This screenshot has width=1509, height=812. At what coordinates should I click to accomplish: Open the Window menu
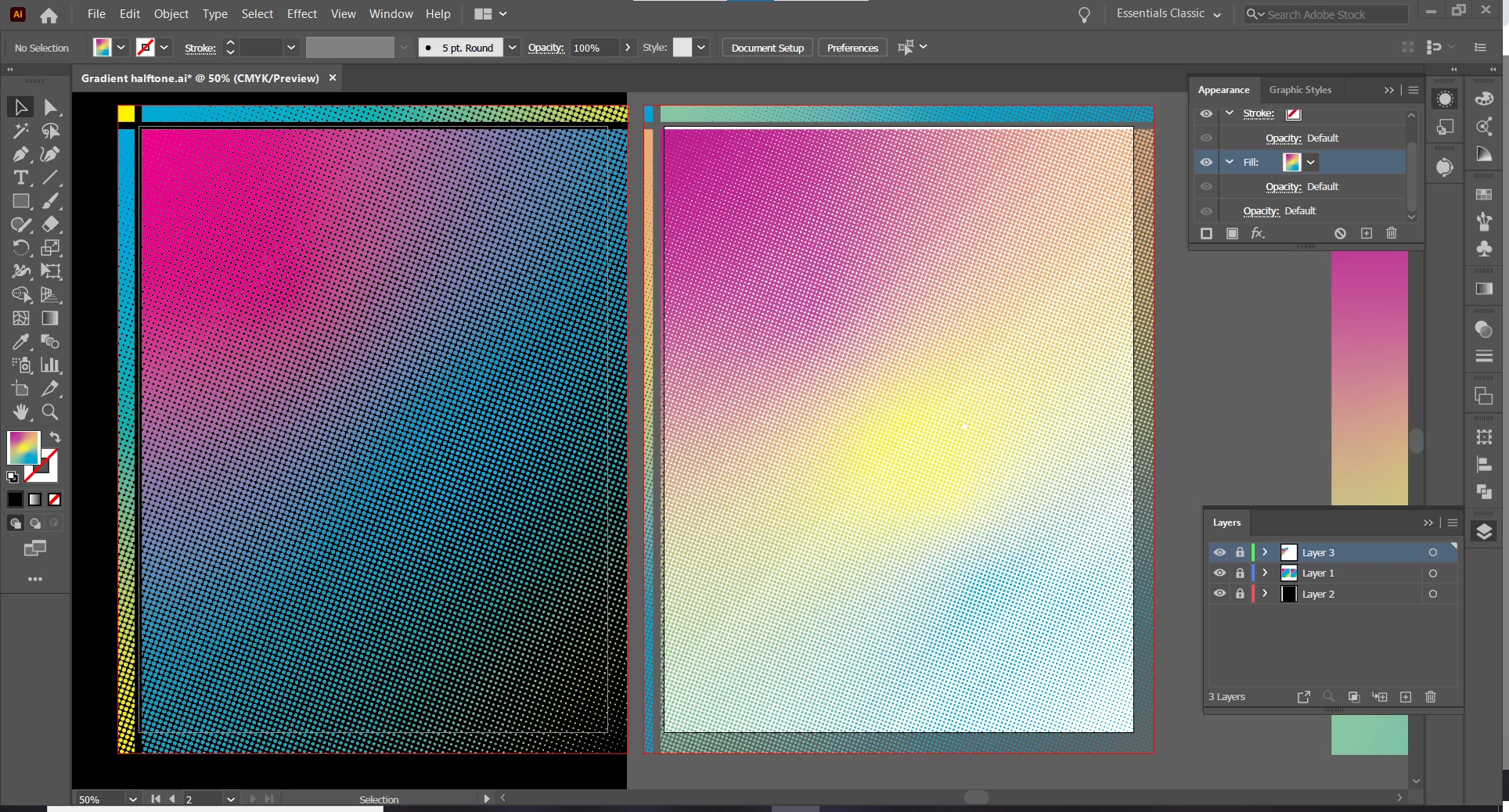pos(391,14)
